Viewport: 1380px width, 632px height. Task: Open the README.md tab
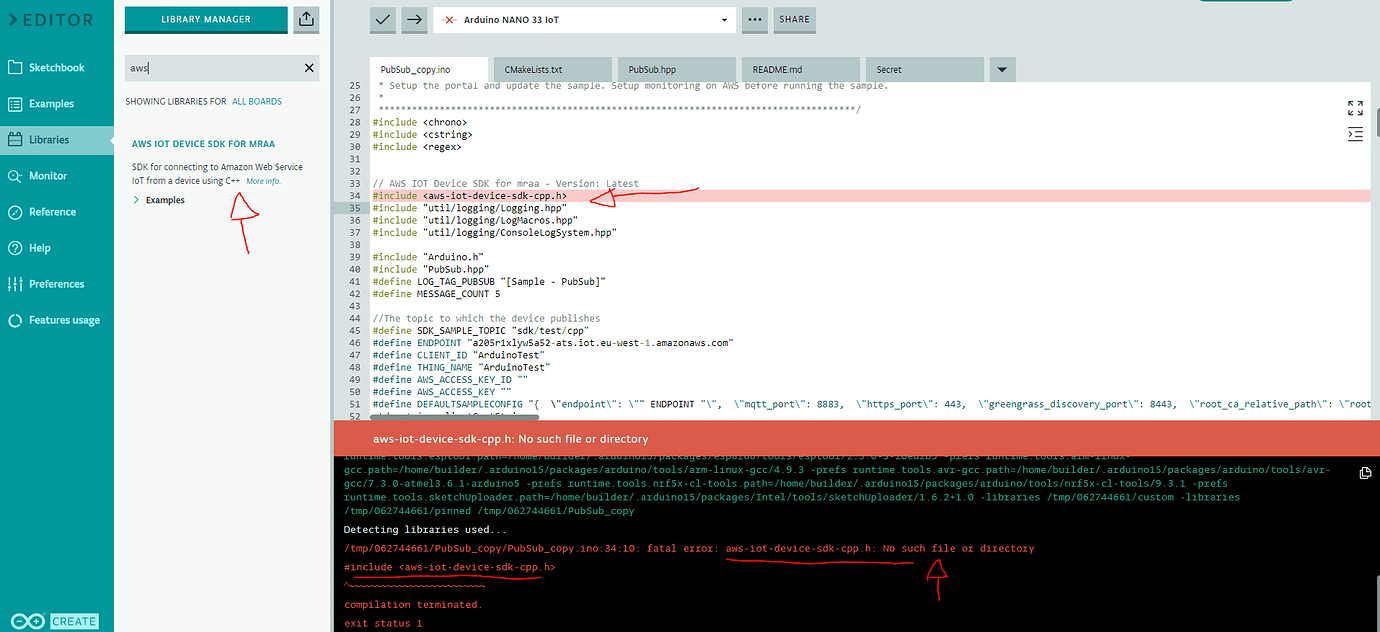pyautogui.click(x=799, y=68)
